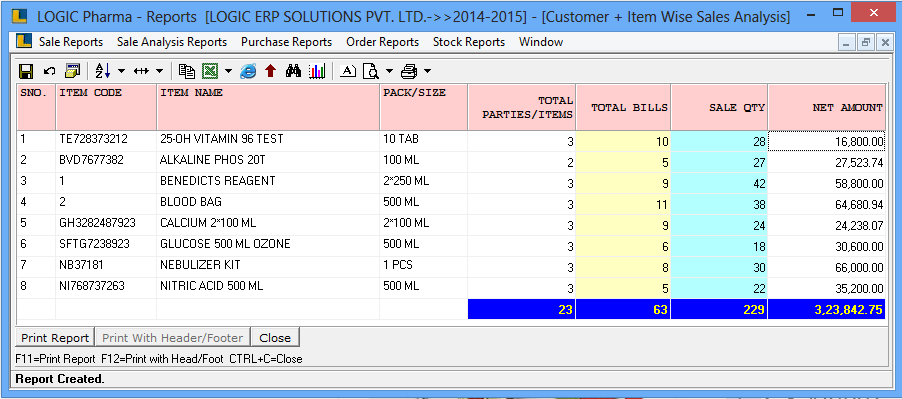Select BENEDICTS REAGENT item name

(217, 181)
